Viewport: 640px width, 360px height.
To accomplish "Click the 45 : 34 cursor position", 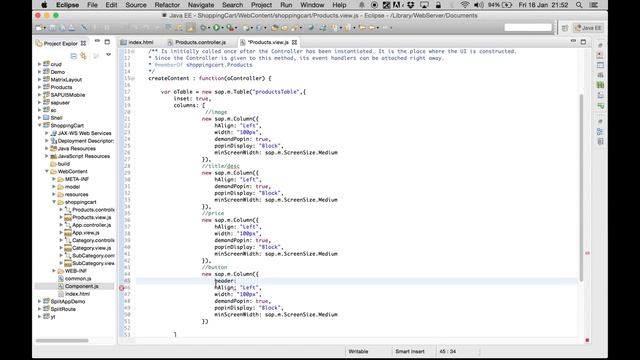I will 447,351.
